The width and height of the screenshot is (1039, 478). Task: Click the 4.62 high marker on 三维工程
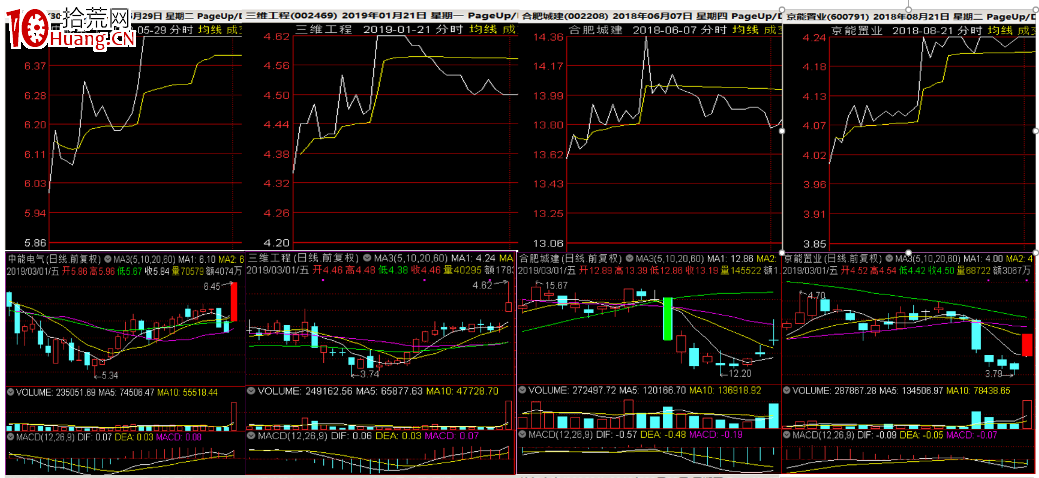coord(482,286)
